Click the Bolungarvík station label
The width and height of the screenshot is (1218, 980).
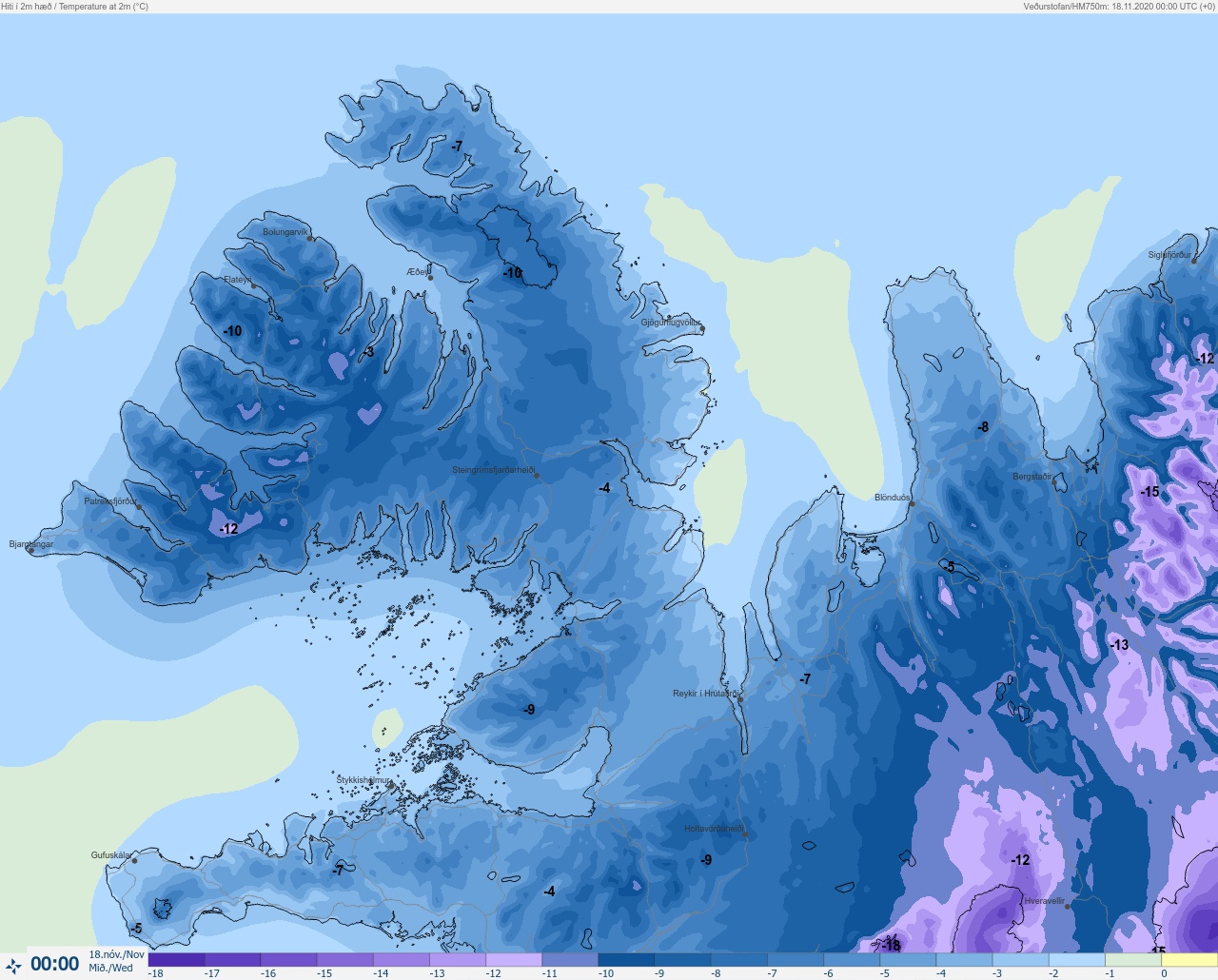coord(285,232)
